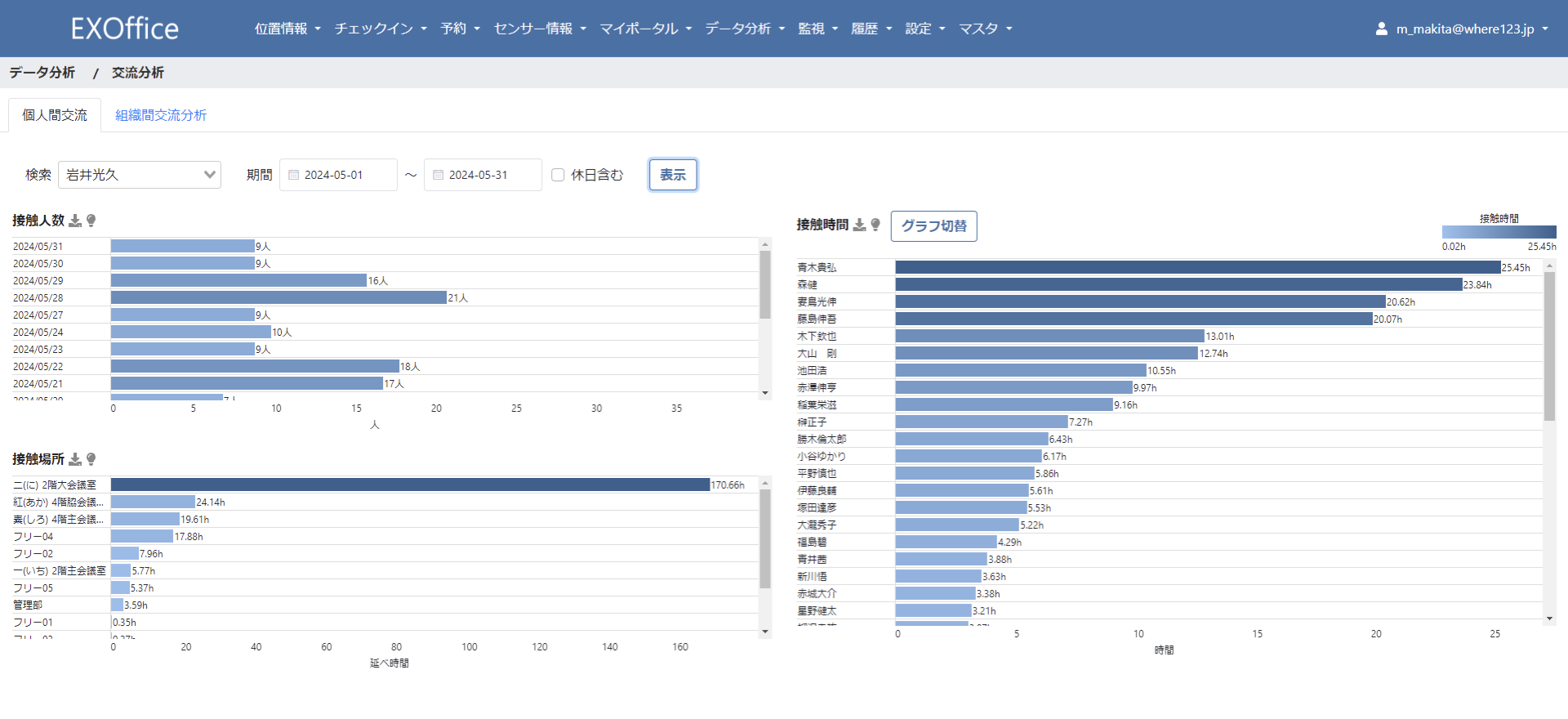Open the データ分析 menu

[745, 29]
